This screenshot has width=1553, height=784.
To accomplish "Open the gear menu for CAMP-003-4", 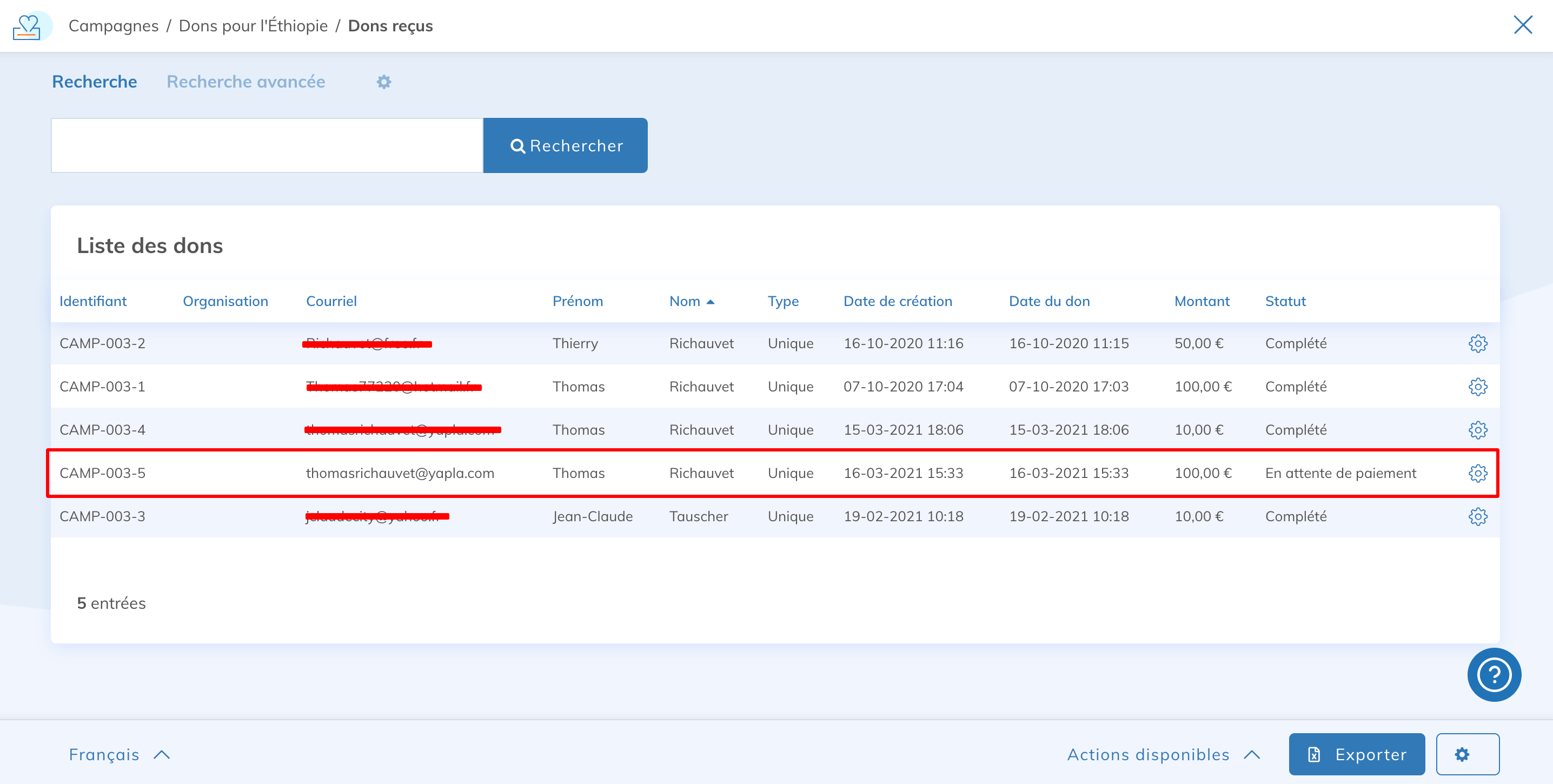I will point(1478,430).
